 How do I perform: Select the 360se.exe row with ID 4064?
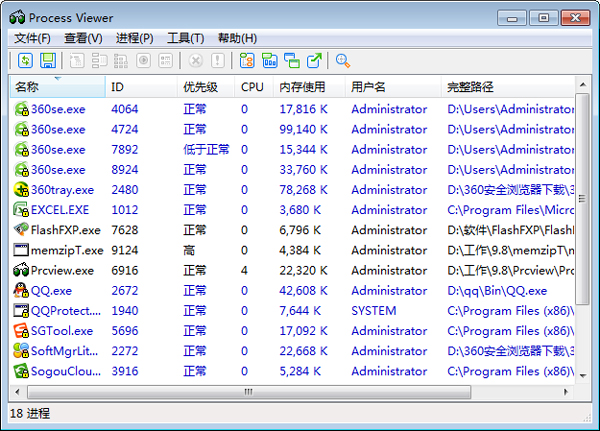tap(292, 109)
